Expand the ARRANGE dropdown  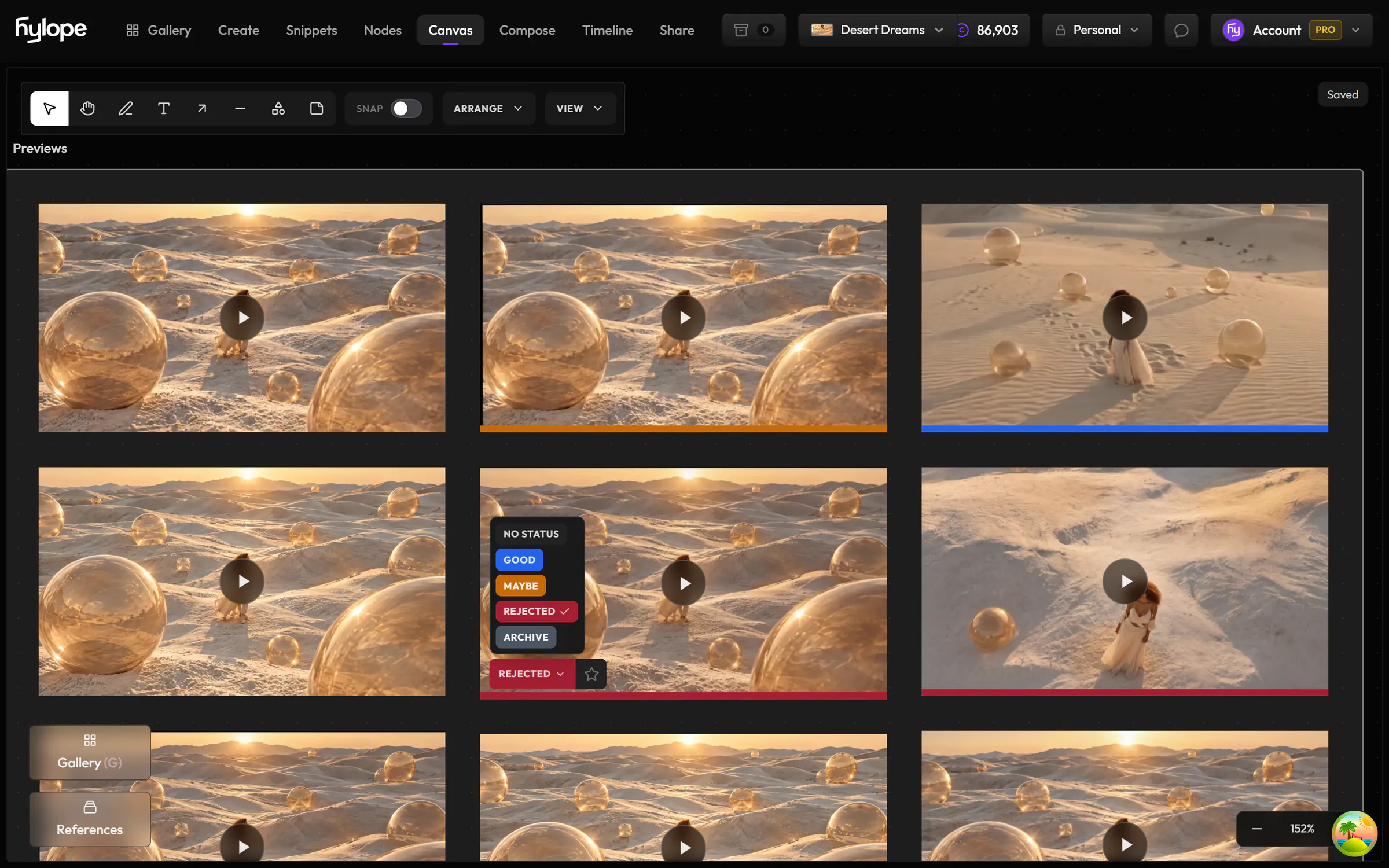(x=488, y=108)
